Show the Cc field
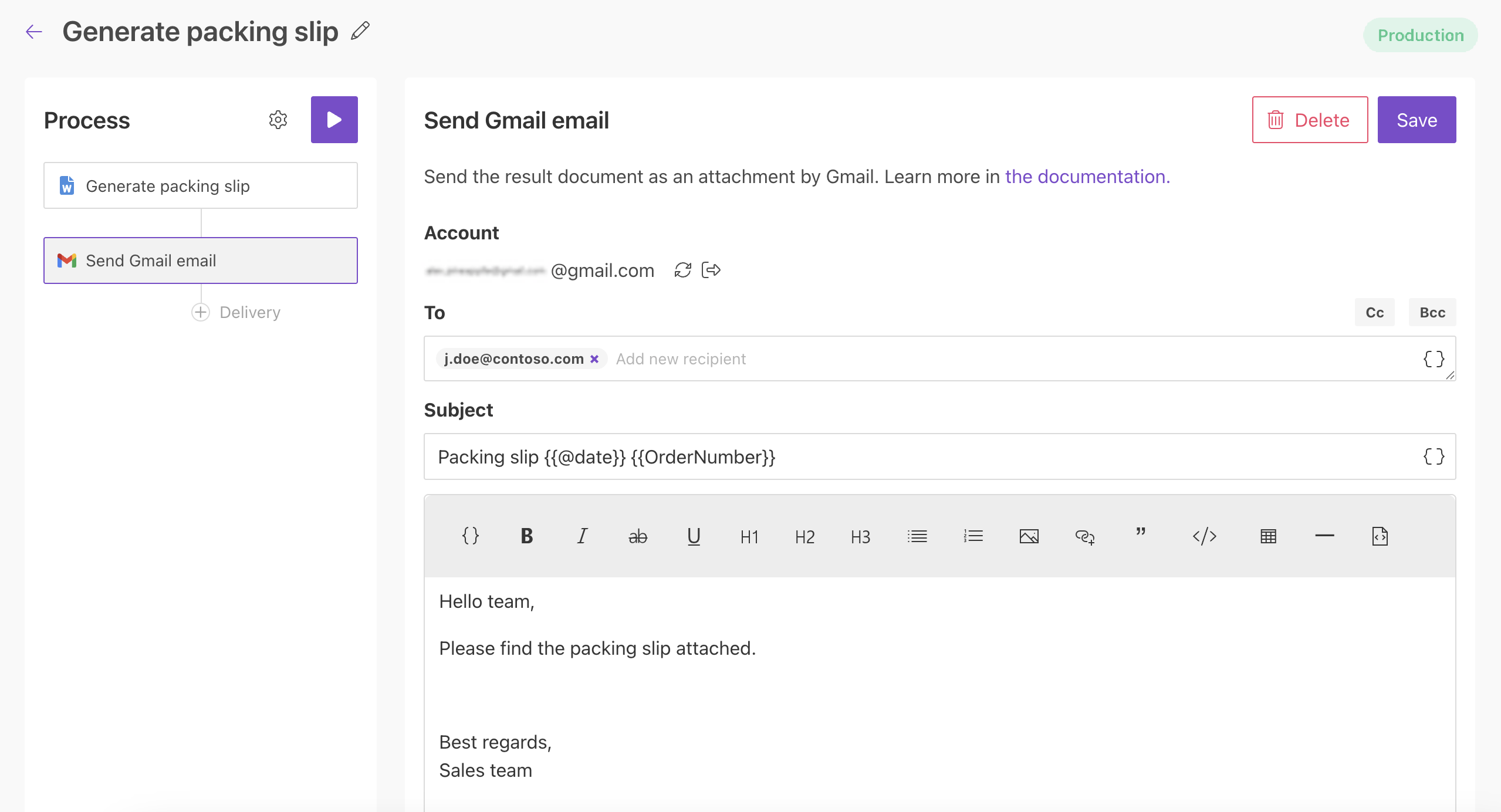Screen dimensions: 1501x812 click(x=1374, y=313)
